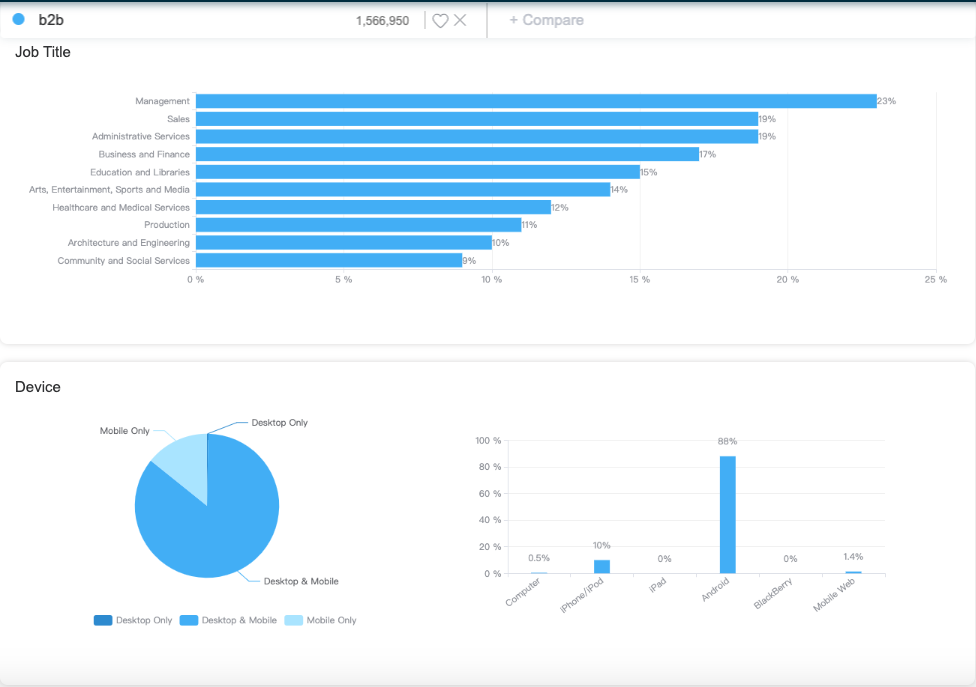Click the Architecture and Engineering bar
The image size is (976, 687).
(344, 243)
